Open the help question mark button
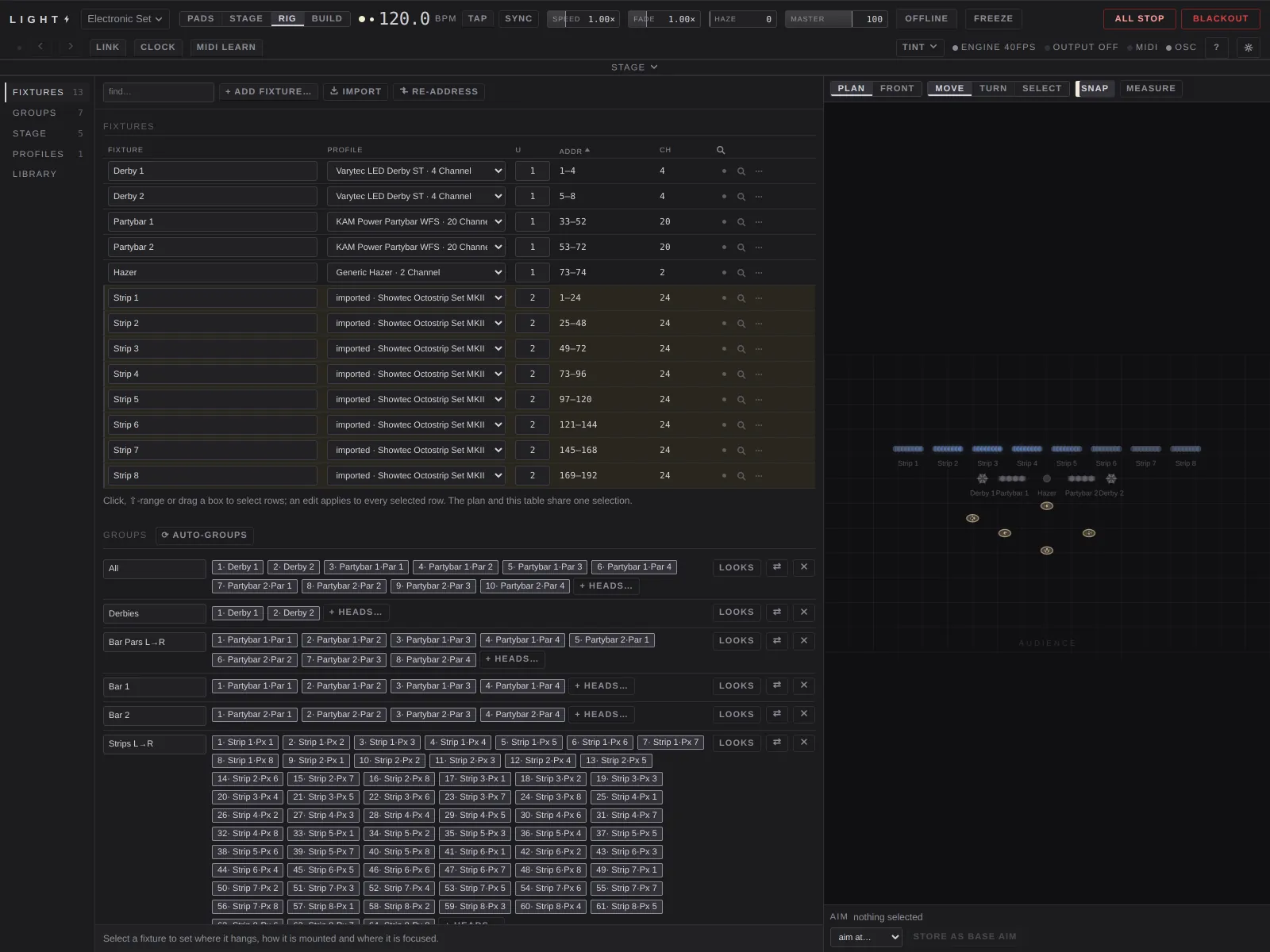The image size is (1270, 952). point(1216,48)
